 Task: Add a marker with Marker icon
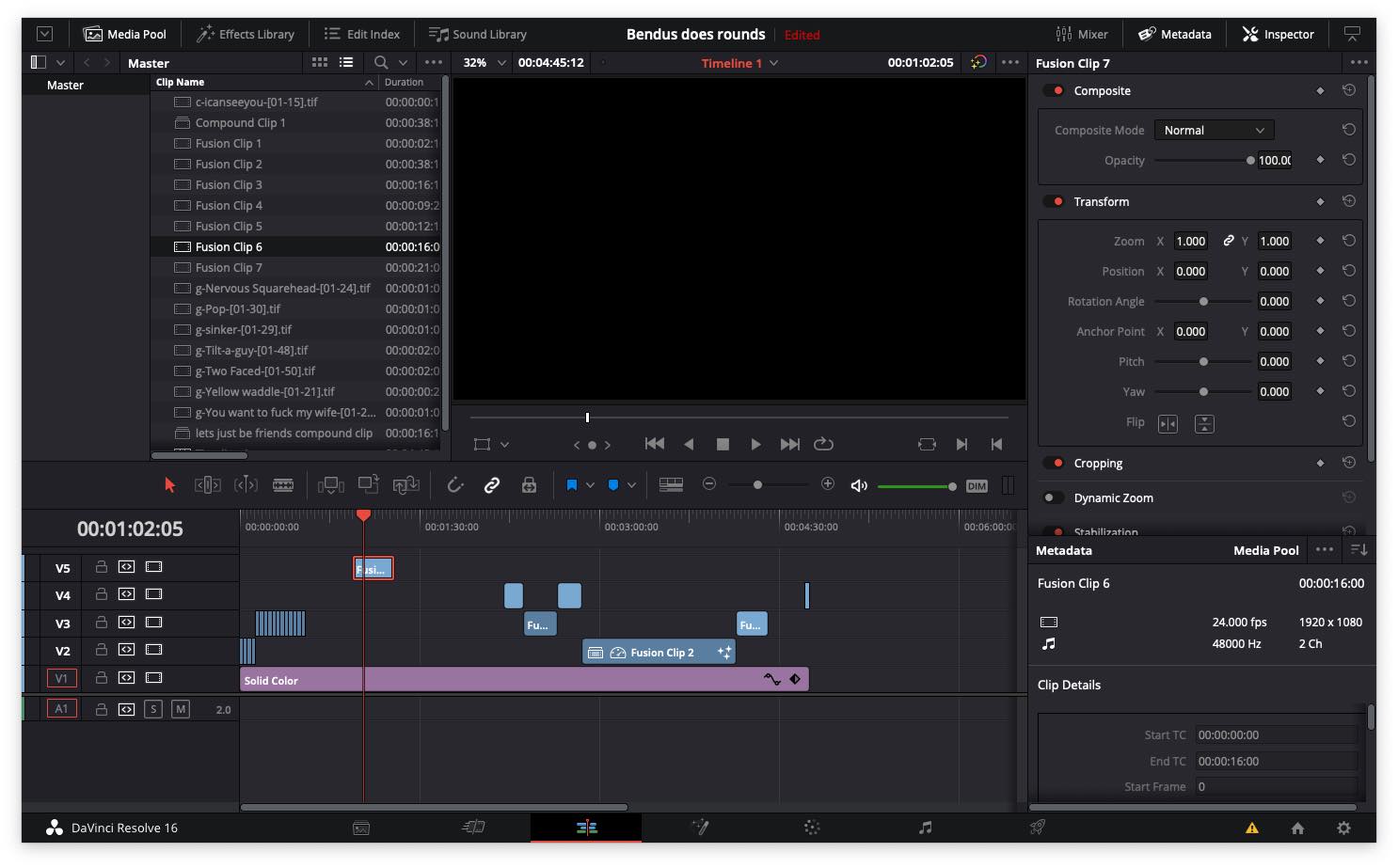613,485
